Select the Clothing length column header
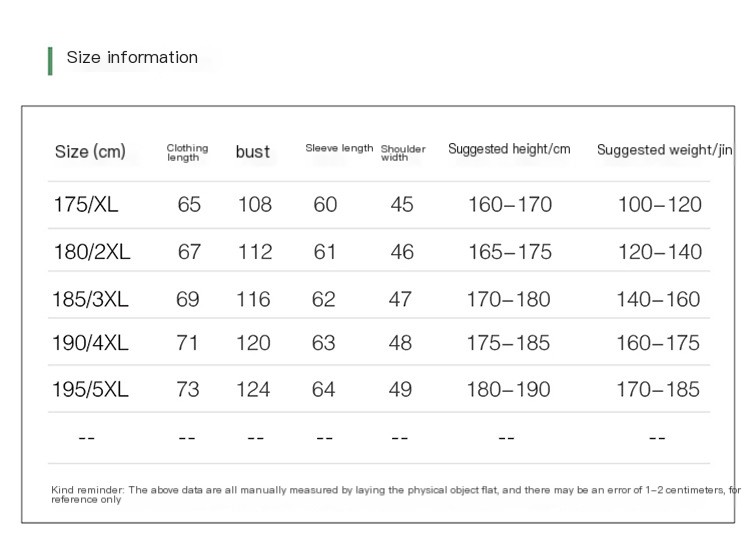The image size is (750, 534). pos(188,153)
